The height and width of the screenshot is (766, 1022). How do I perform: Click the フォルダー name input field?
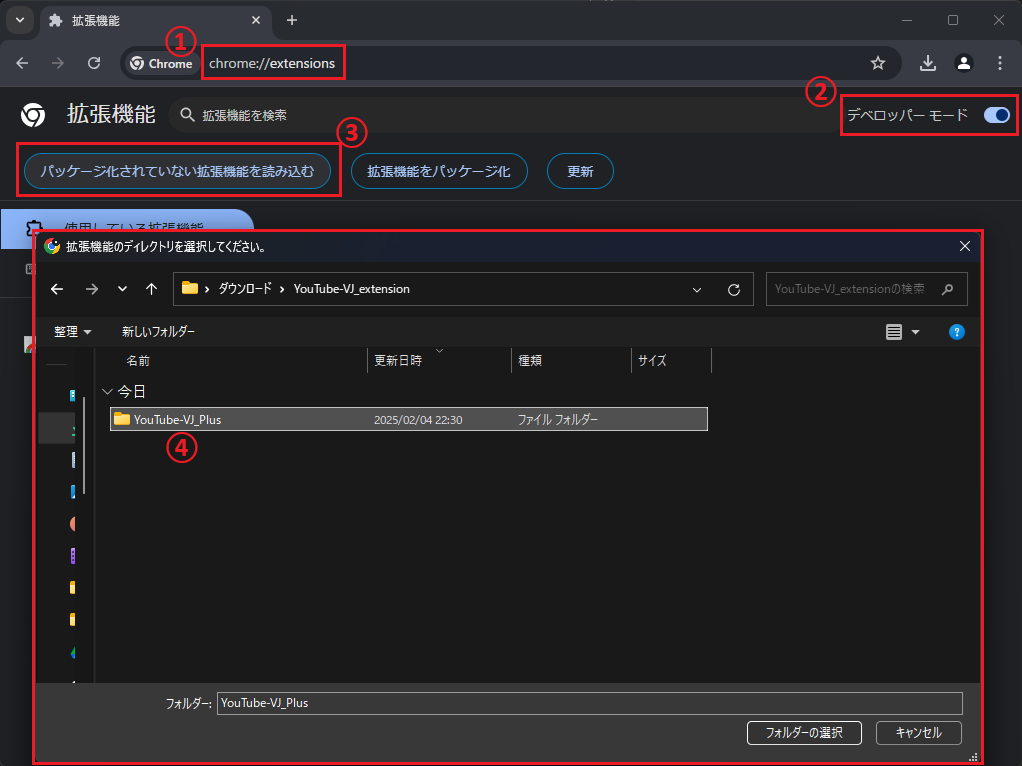(x=589, y=703)
